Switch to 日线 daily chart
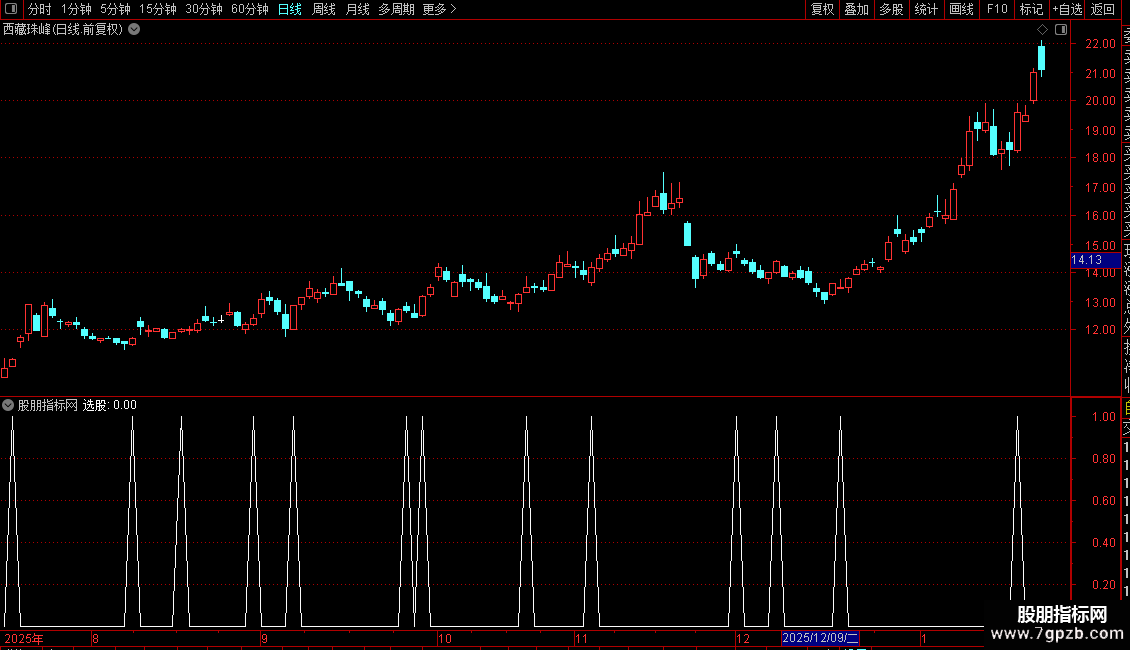 [x=290, y=9]
